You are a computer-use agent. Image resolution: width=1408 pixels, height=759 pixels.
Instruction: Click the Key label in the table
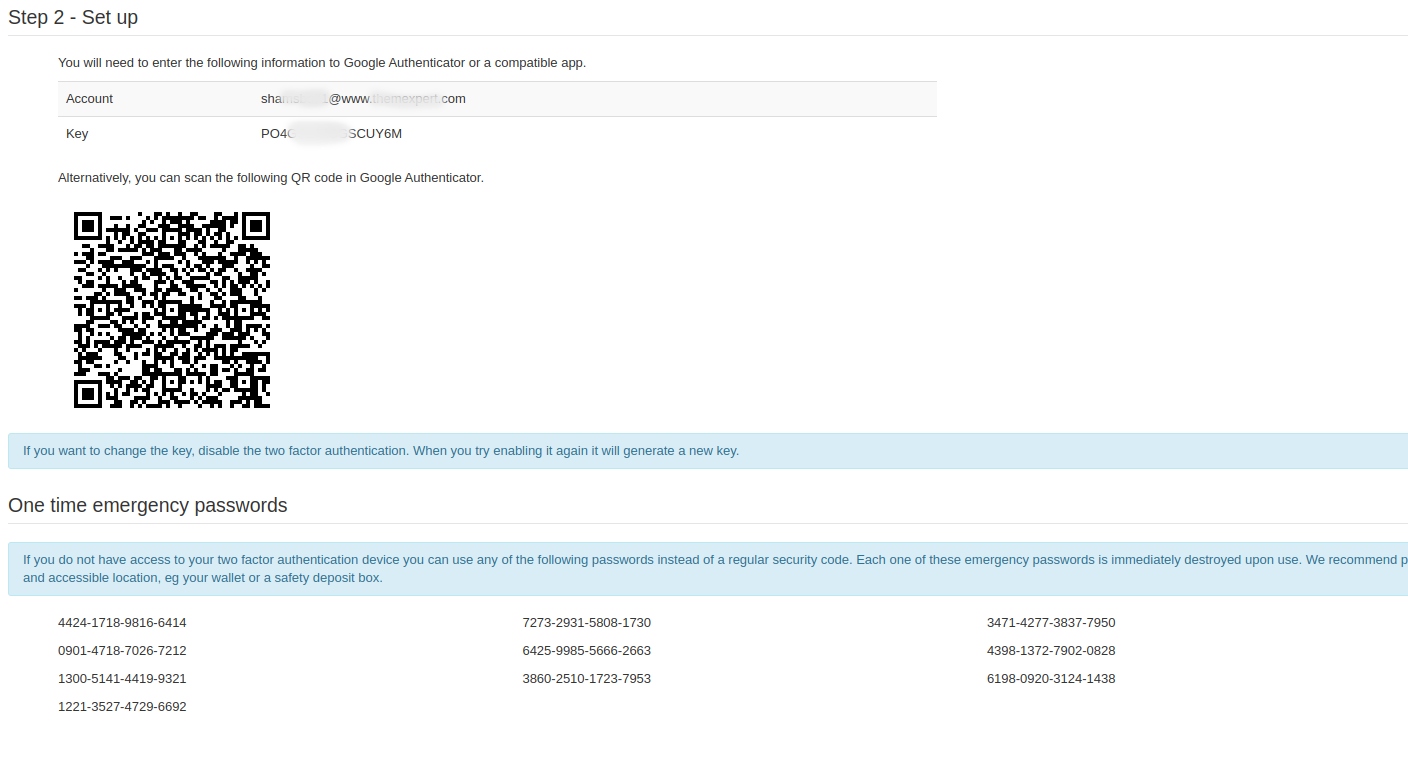[x=77, y=133]
